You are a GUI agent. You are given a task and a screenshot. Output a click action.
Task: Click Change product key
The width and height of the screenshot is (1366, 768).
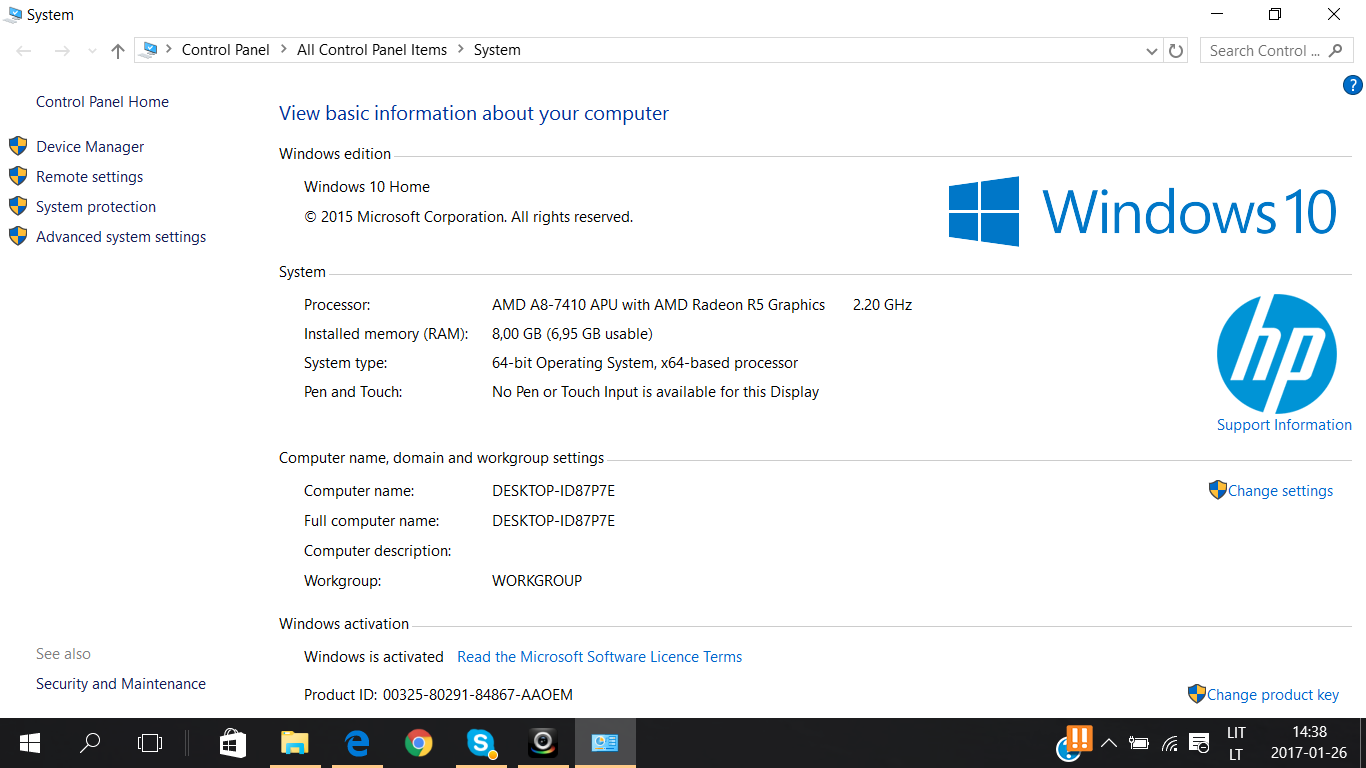click(1272, 695)
